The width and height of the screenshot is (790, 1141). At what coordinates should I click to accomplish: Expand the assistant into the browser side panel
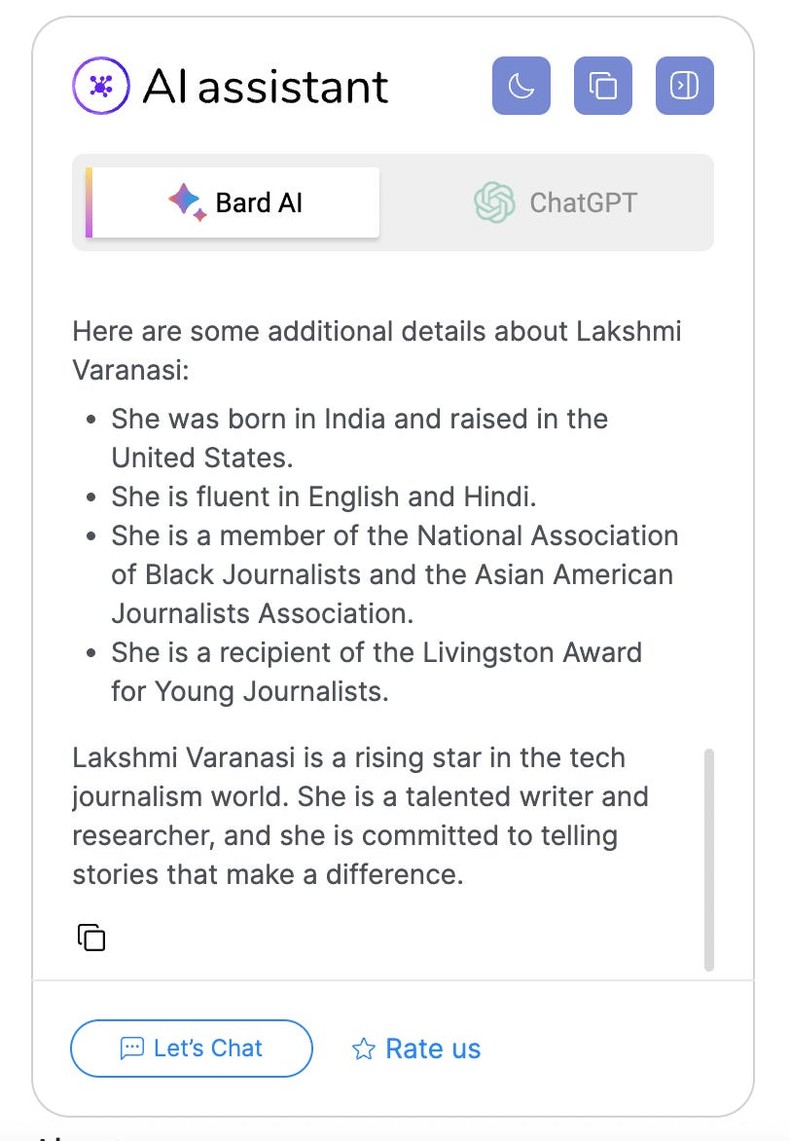pyautogui.click(x=684, y=86)
